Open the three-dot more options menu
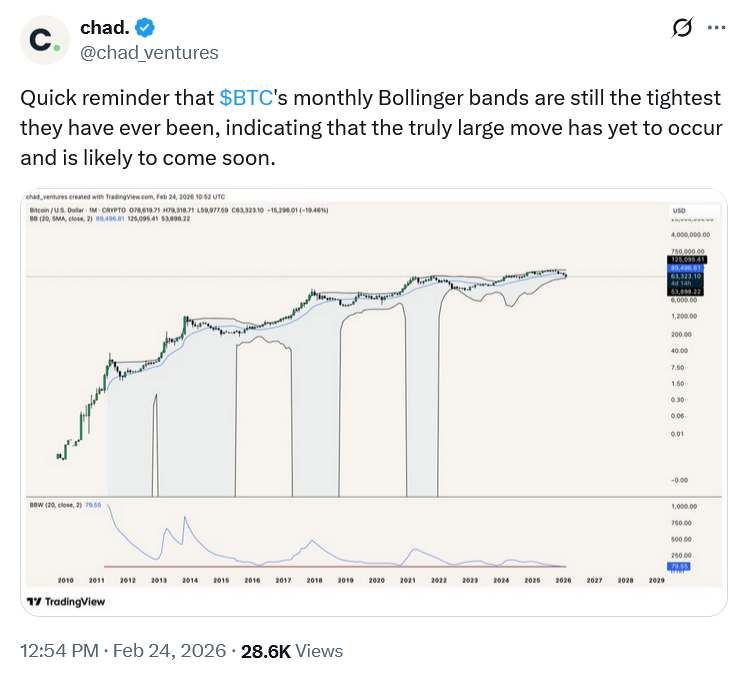The width and height of the screenshot is (747, 673). [716, 29]
